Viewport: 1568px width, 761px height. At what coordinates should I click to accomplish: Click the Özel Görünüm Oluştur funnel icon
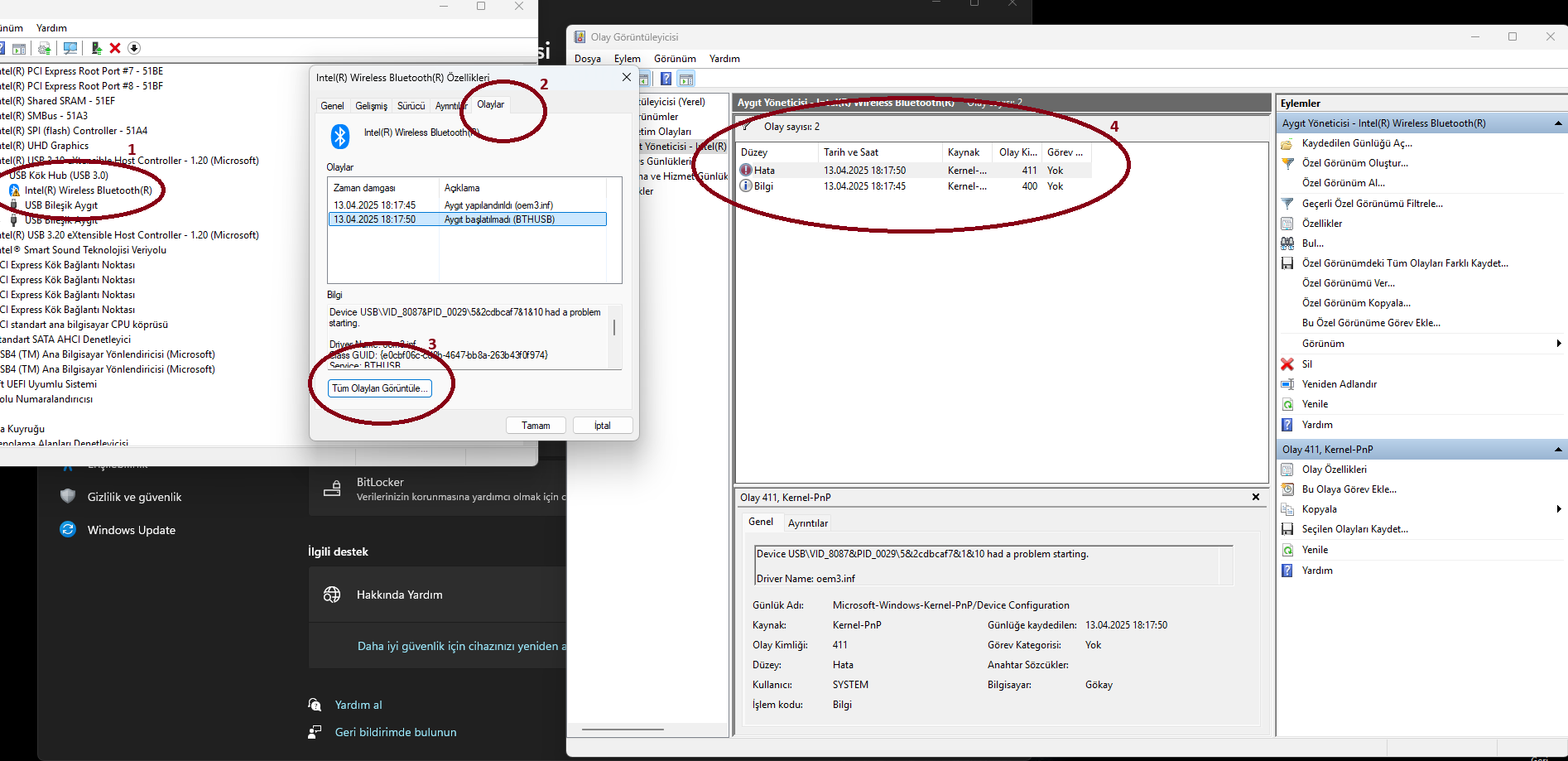tap(1287, 163)
